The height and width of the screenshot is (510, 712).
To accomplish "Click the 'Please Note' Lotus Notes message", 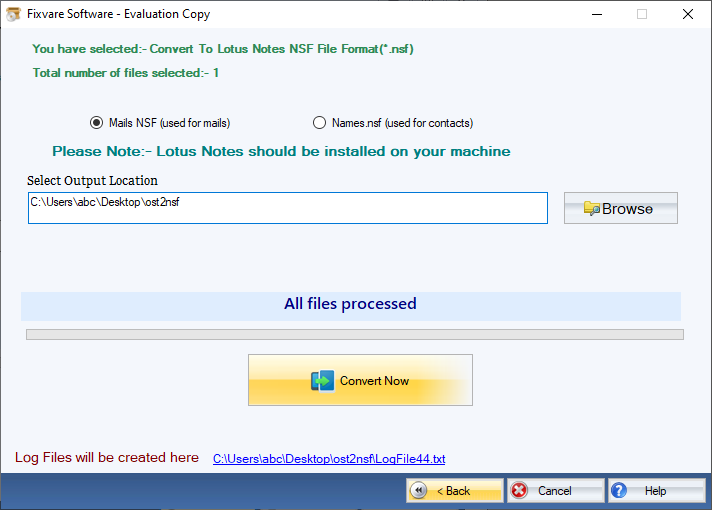I will click(281, 151).
